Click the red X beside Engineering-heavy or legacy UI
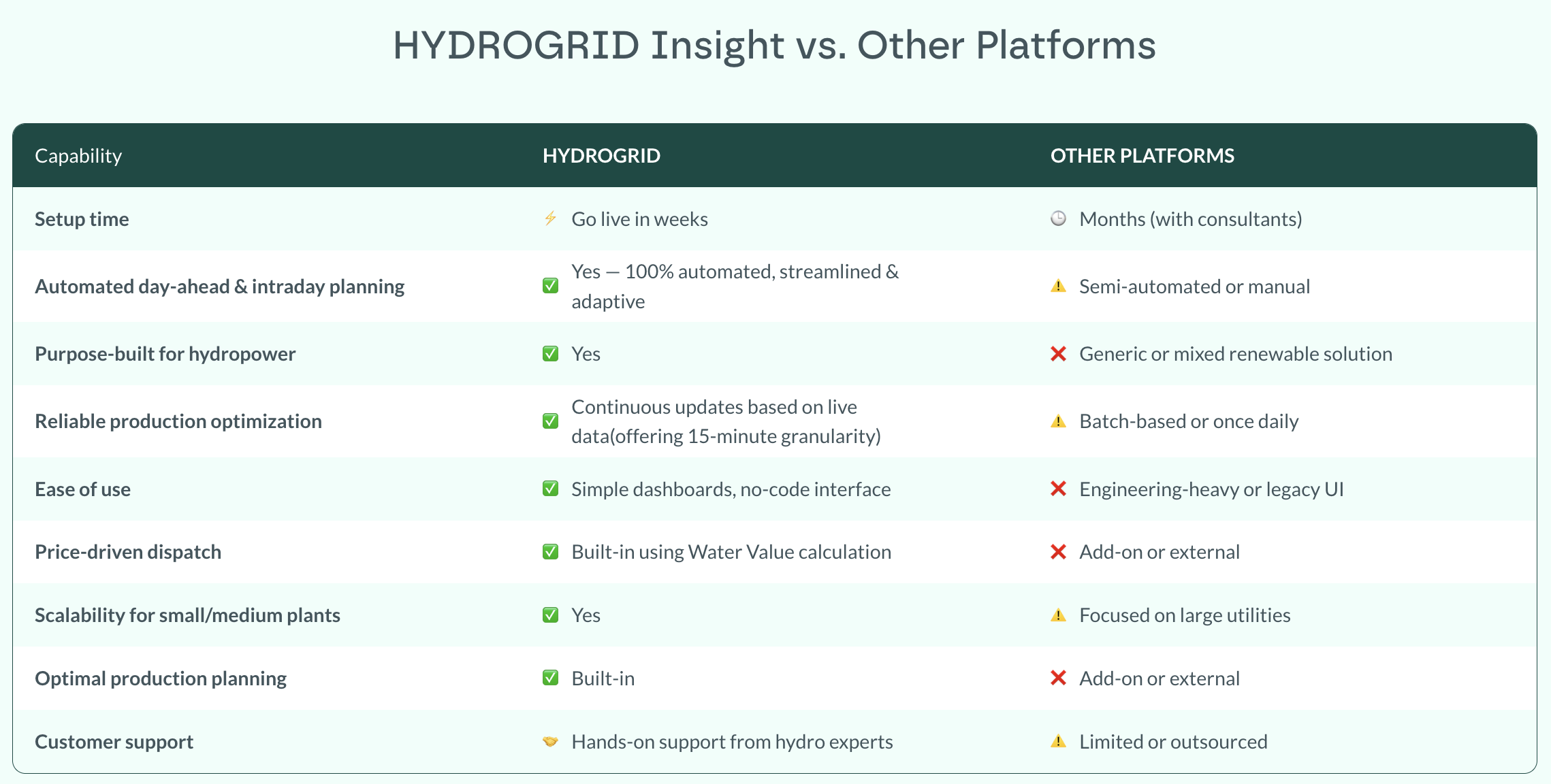This screenshot has width=1551, height=784. [x=1058, y=489]
